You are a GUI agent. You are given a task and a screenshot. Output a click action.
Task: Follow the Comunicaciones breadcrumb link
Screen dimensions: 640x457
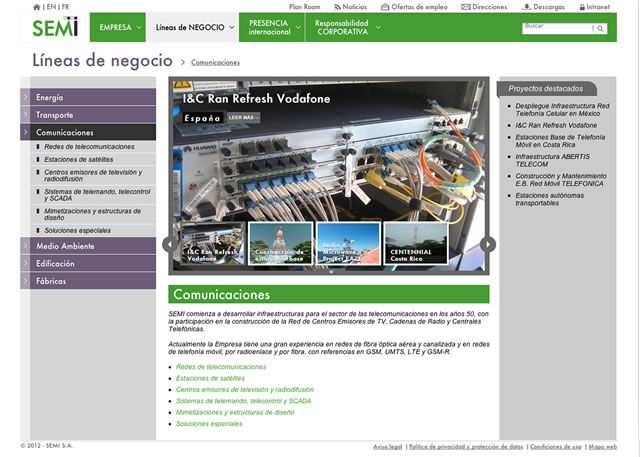point(215,62)
